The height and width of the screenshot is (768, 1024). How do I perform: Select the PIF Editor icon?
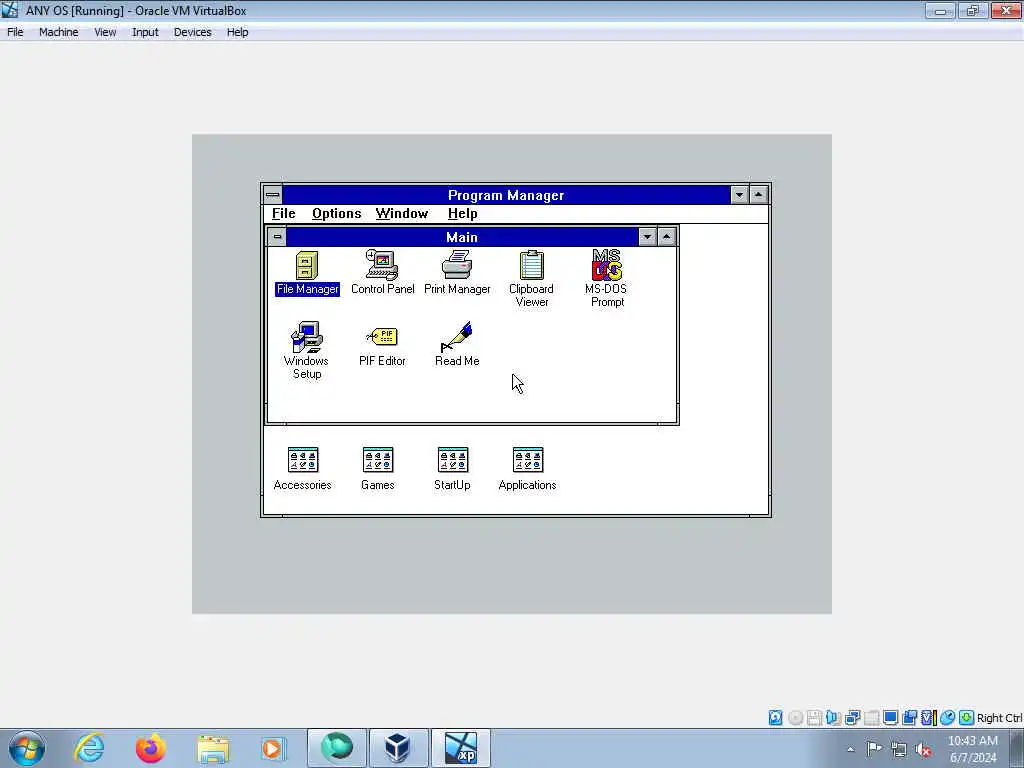(x=382, y=347)
